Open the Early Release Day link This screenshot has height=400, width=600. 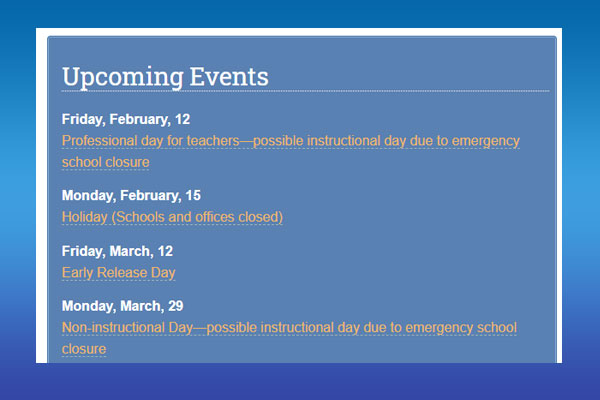tap(119, 273)
